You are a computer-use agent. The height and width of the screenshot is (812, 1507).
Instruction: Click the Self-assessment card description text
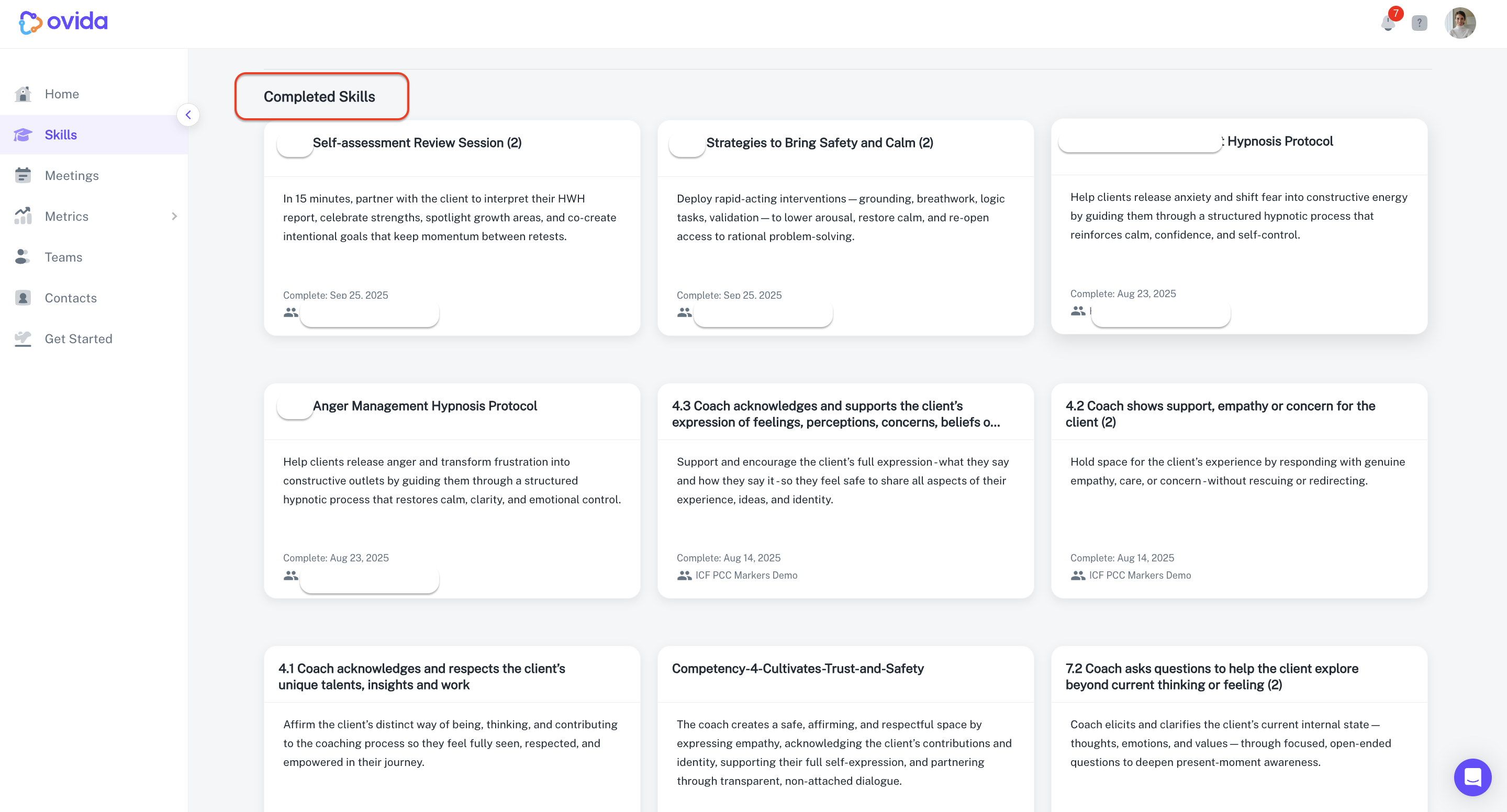[x=450, y=218]
